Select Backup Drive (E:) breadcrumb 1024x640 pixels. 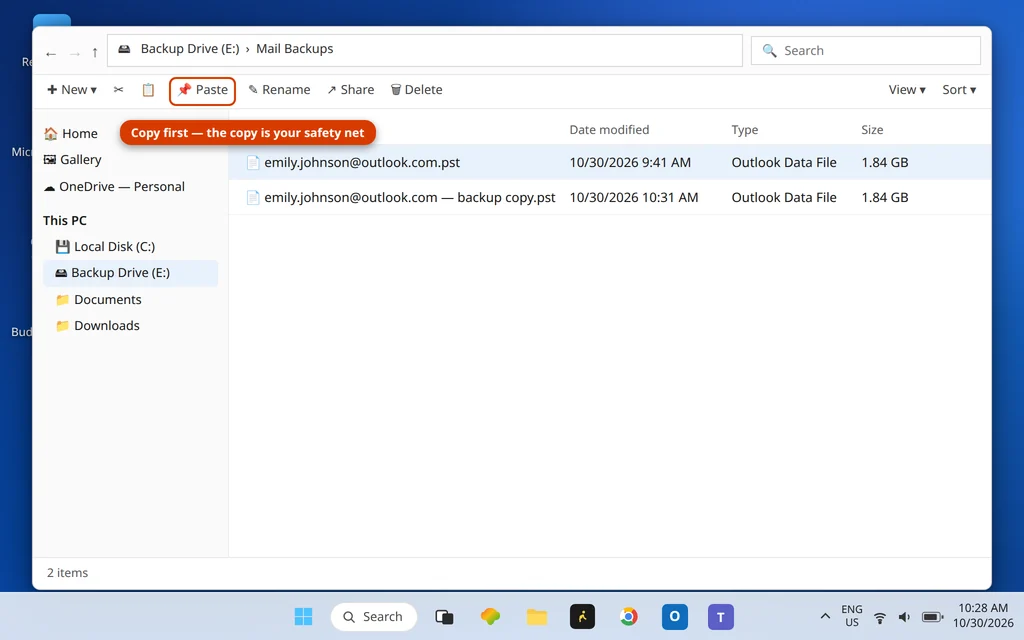[x=190, y=49]
